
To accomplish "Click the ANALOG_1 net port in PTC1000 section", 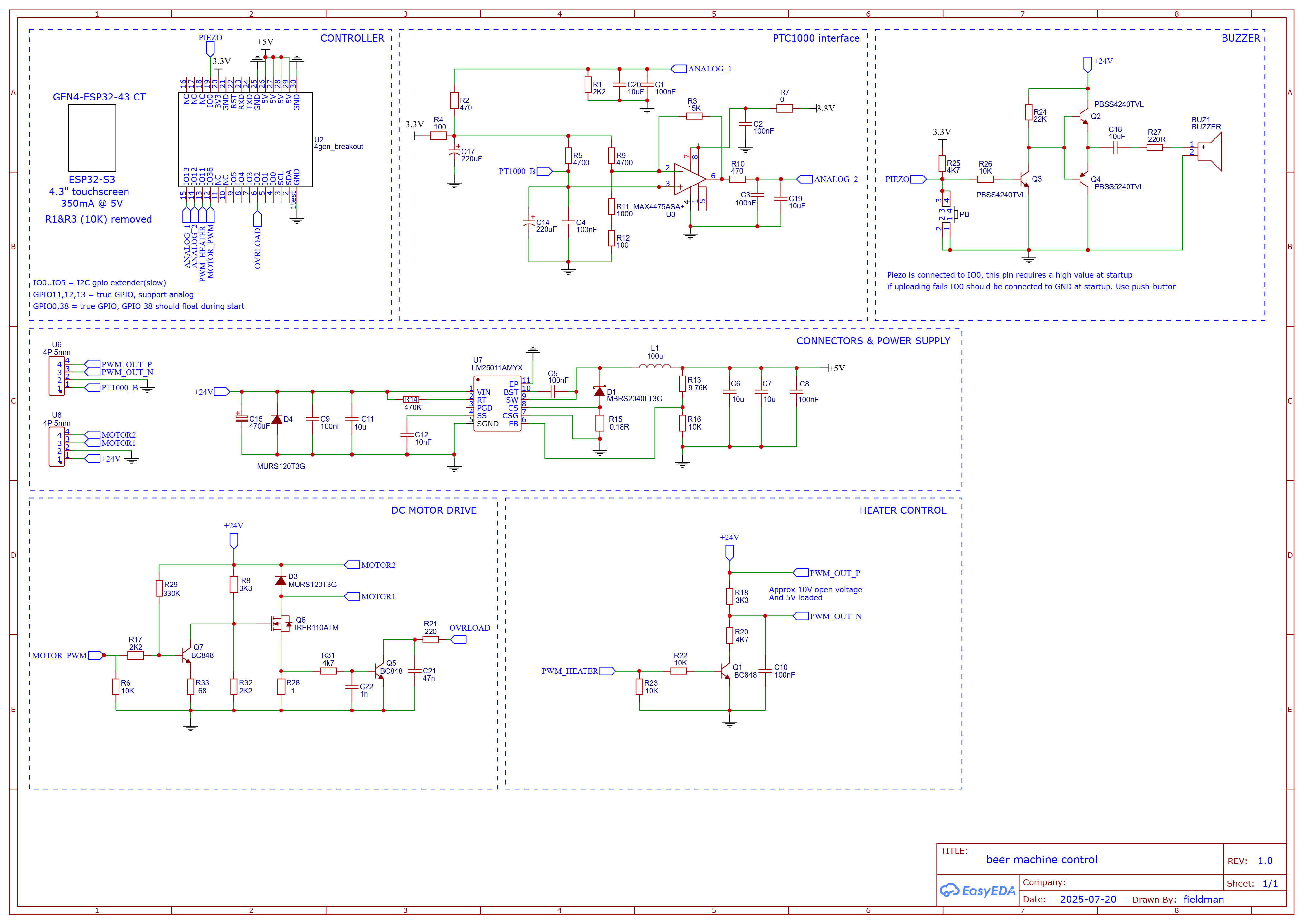I will [x=679, y=69].
